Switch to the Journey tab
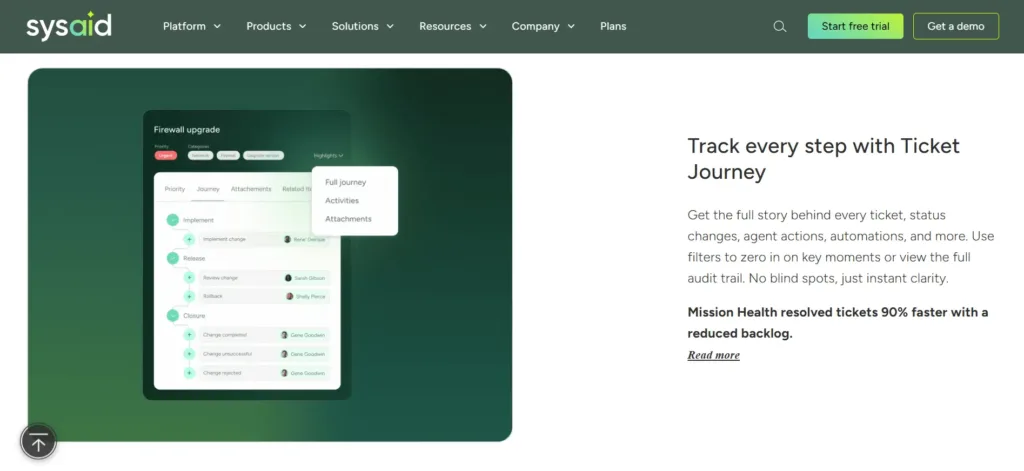This screenshot has height=471, width=1024. tap(208, 189)
